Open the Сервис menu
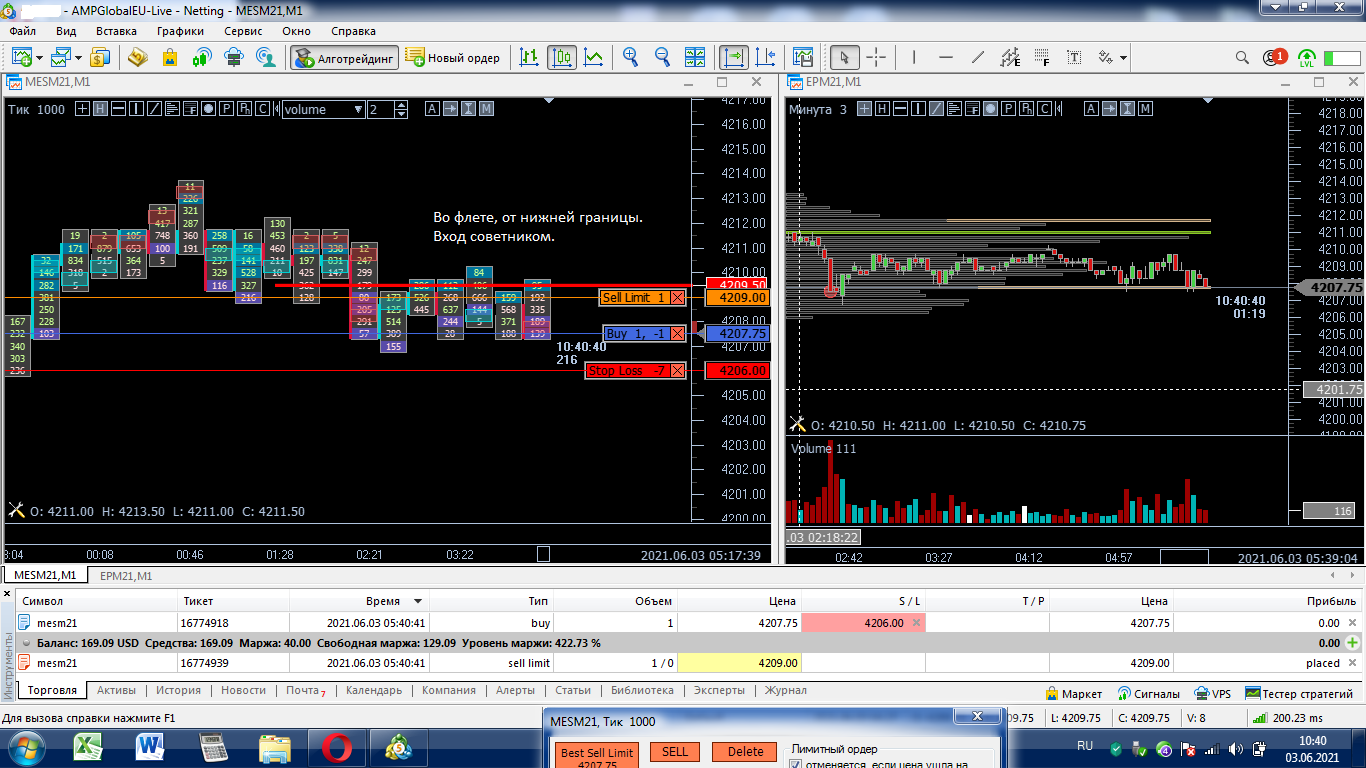The width and height of the screenshot is (1366, 768). point(243,31)
